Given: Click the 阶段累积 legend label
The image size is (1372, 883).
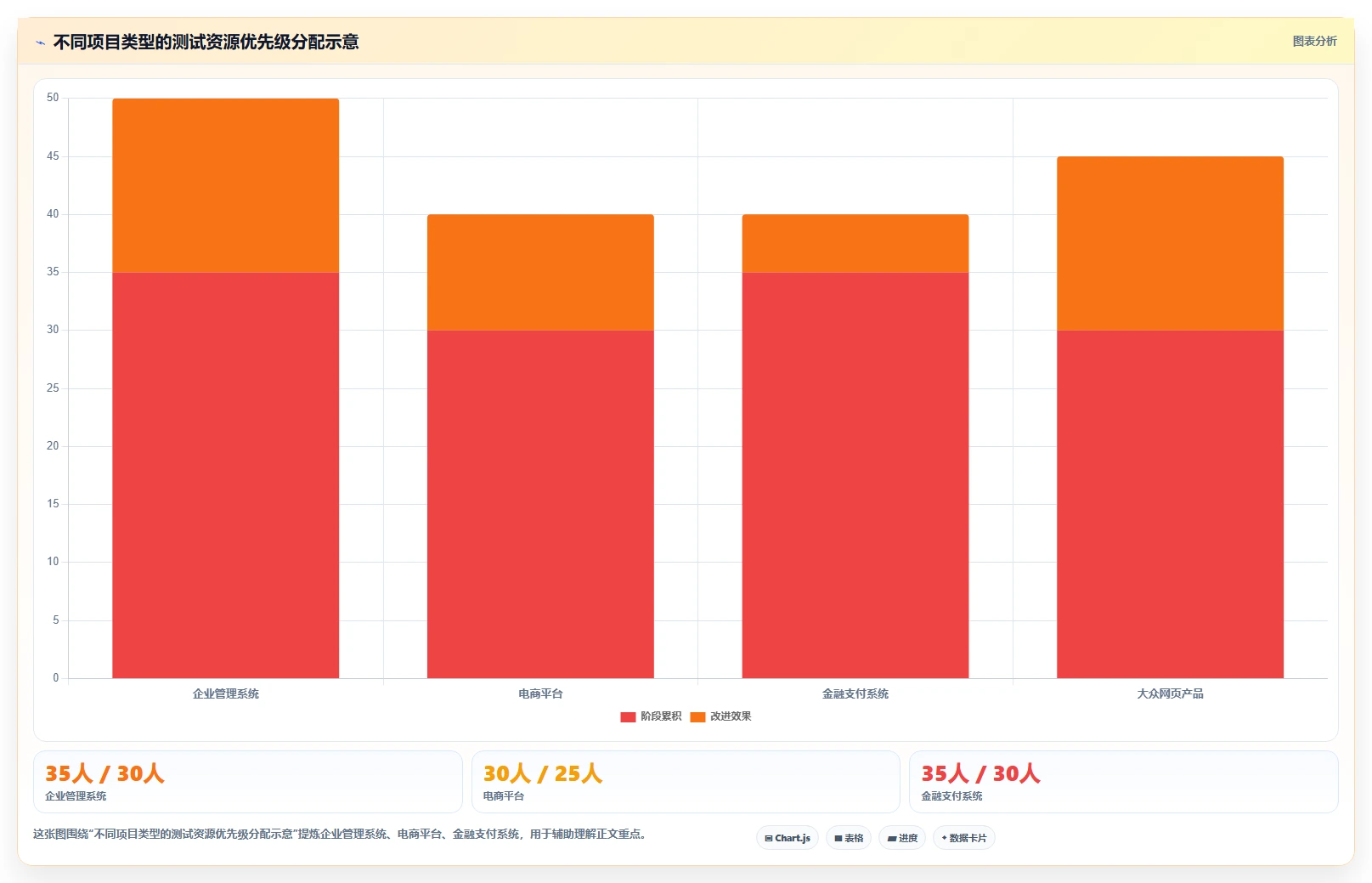Looking at the screenshot, I should click(661, 716).
